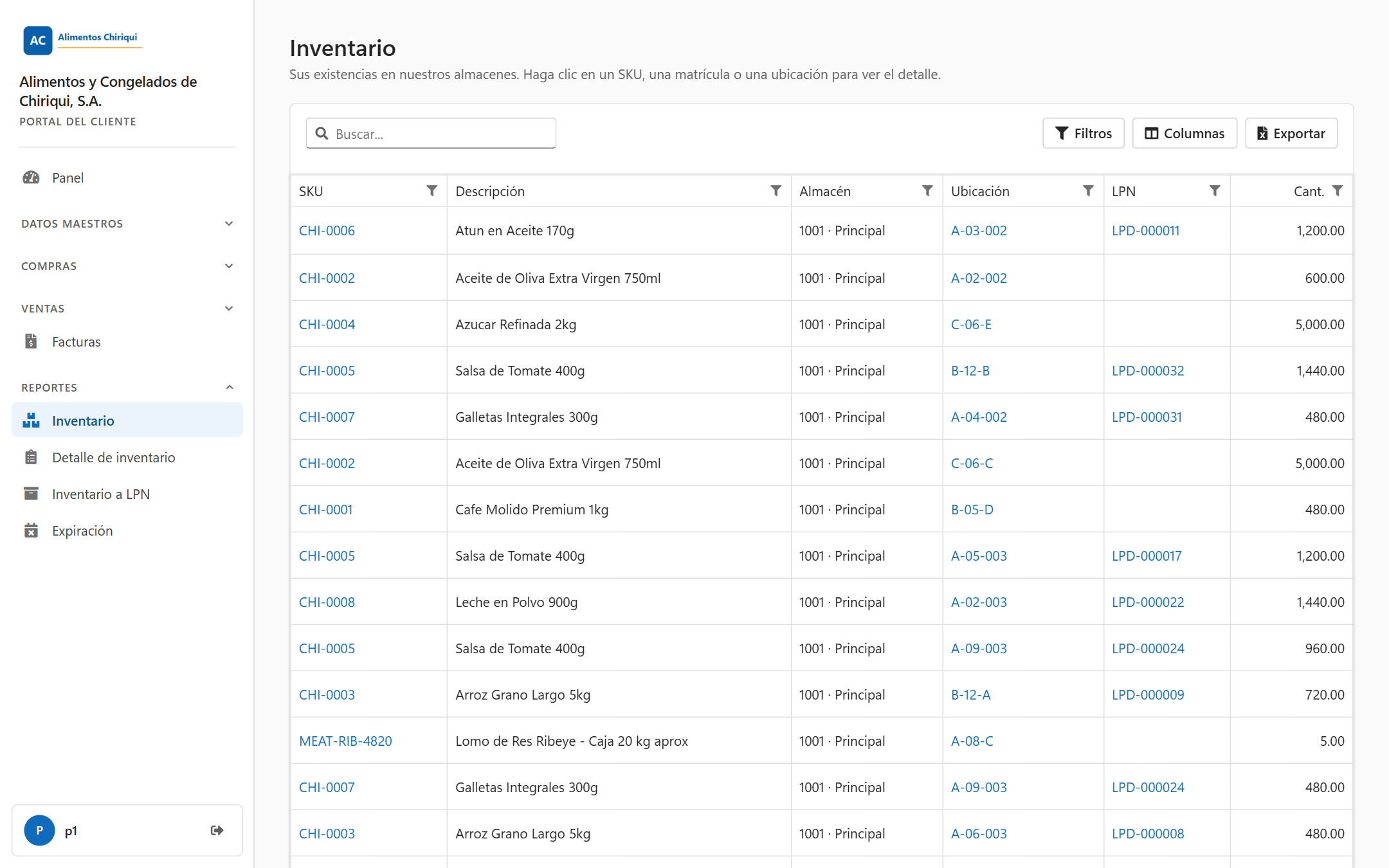1389x868 pixels.
Task: Click 'Cafe Molido Premium 1kg' cell
Action: (x=619, y=510)
